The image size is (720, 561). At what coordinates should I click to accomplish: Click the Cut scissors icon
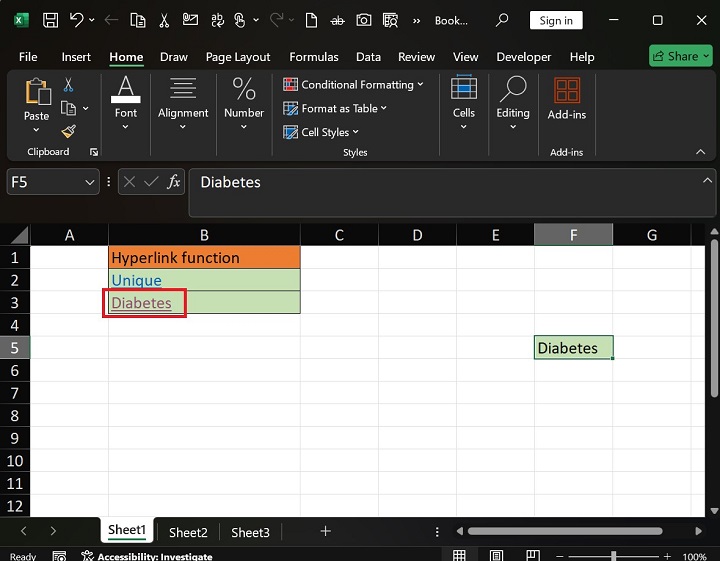coord(68,86)
